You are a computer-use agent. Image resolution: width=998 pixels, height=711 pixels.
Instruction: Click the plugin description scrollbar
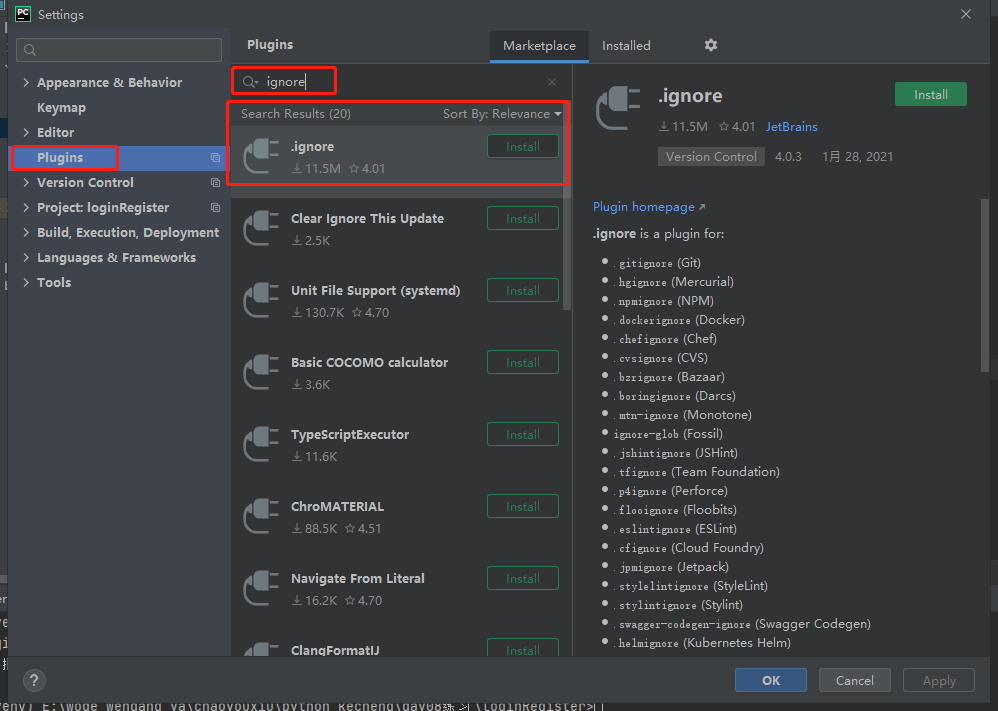click(x=985, y=285)
